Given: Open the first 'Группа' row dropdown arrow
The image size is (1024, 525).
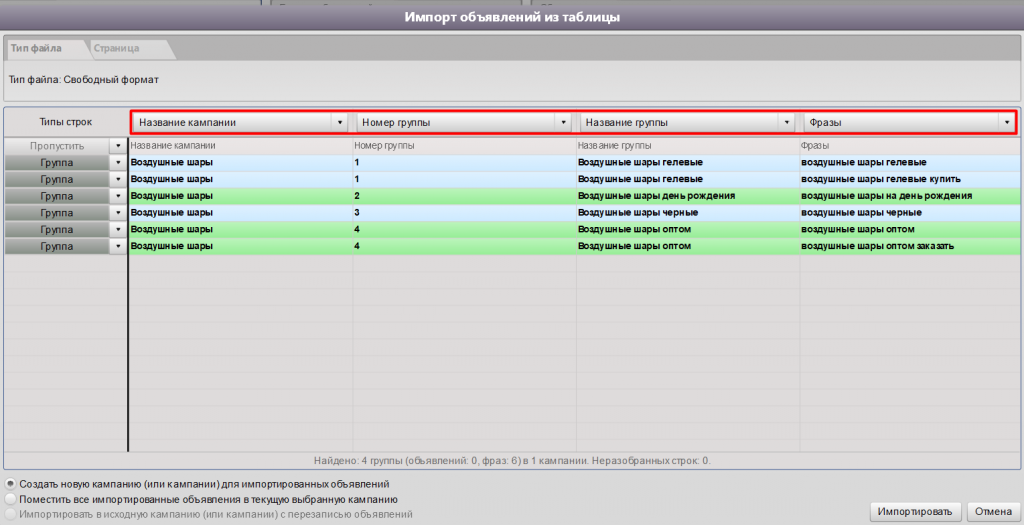Looking at the screenshot, I should 118,163.
